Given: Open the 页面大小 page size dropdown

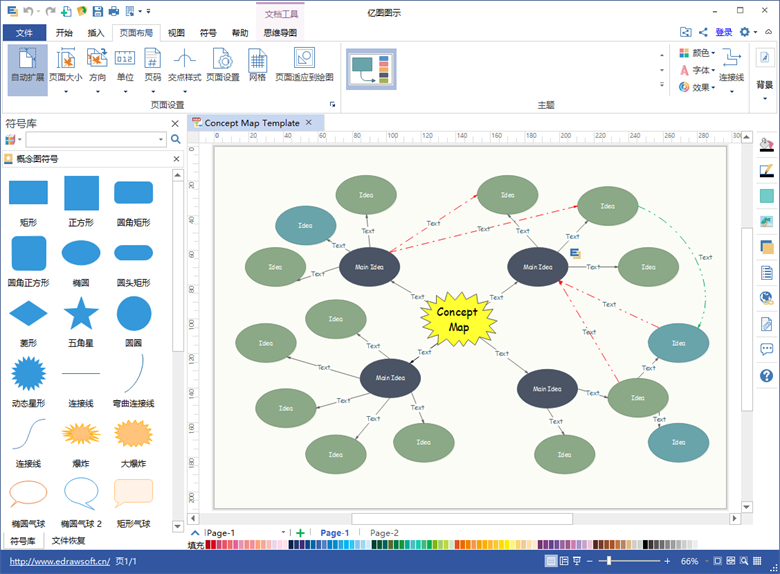Looking at the screenshot, I should click(x=66, y=64).
